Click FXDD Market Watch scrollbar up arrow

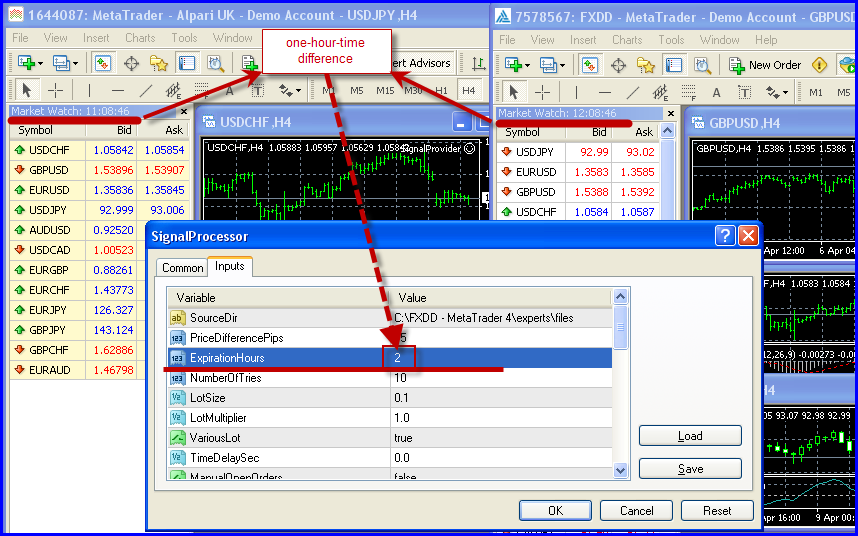pyautogui.click(x=667, y=131)
